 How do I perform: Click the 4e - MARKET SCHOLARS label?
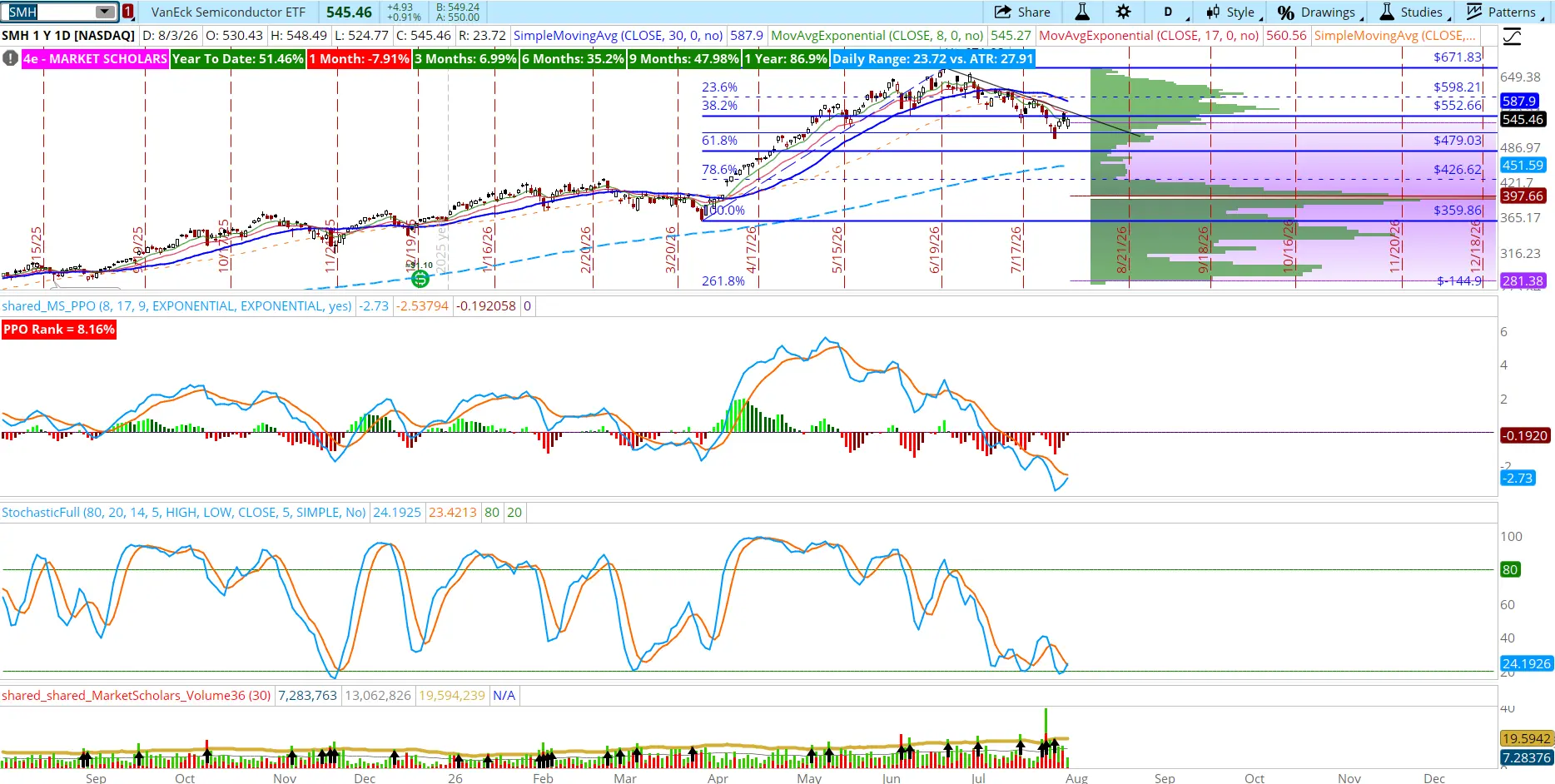[95, 58]
